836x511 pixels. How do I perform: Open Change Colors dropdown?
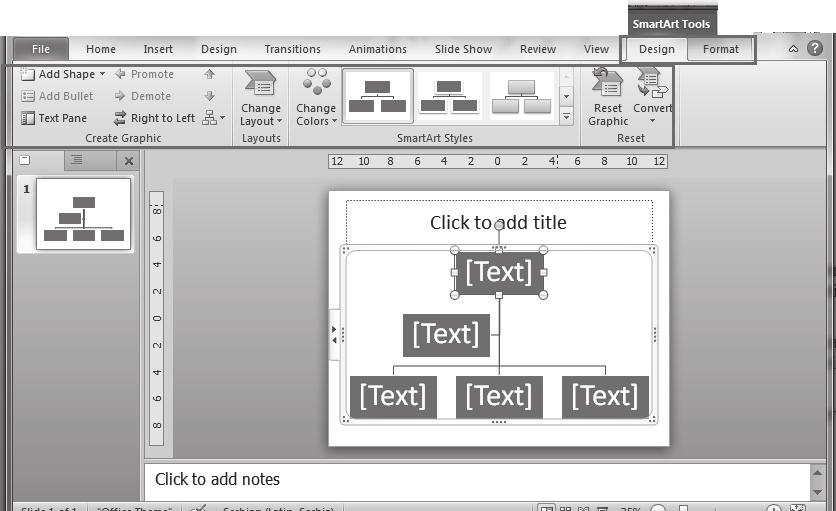pyautogui.click(x=316, y=98)
